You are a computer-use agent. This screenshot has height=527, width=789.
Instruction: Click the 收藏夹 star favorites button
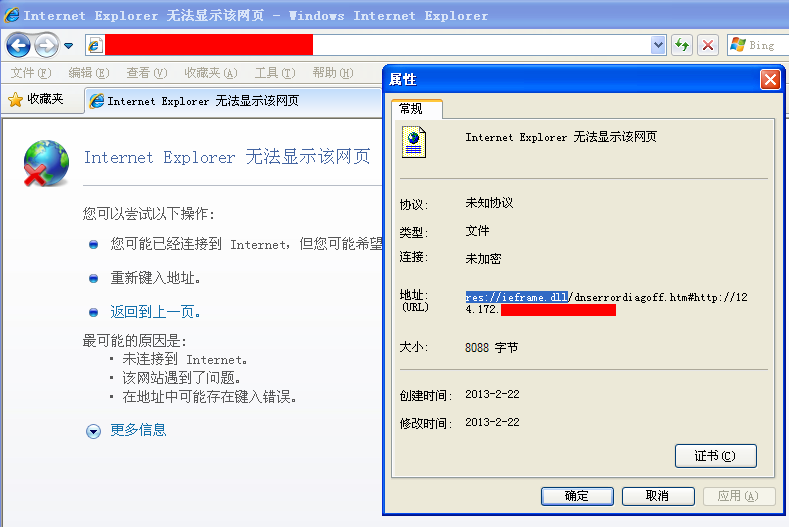(36, 99)
